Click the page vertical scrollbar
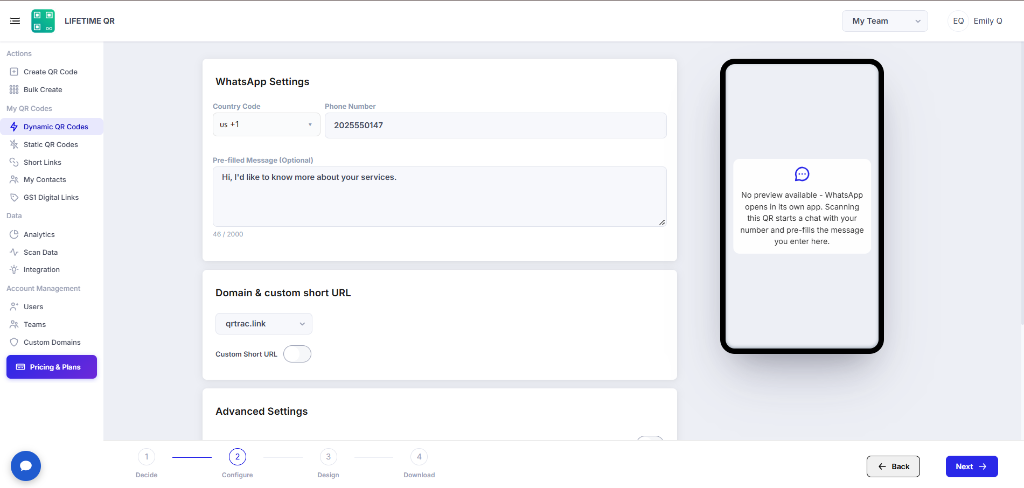The width and height of the screenshot is (1024, 488). (1021, 183)
